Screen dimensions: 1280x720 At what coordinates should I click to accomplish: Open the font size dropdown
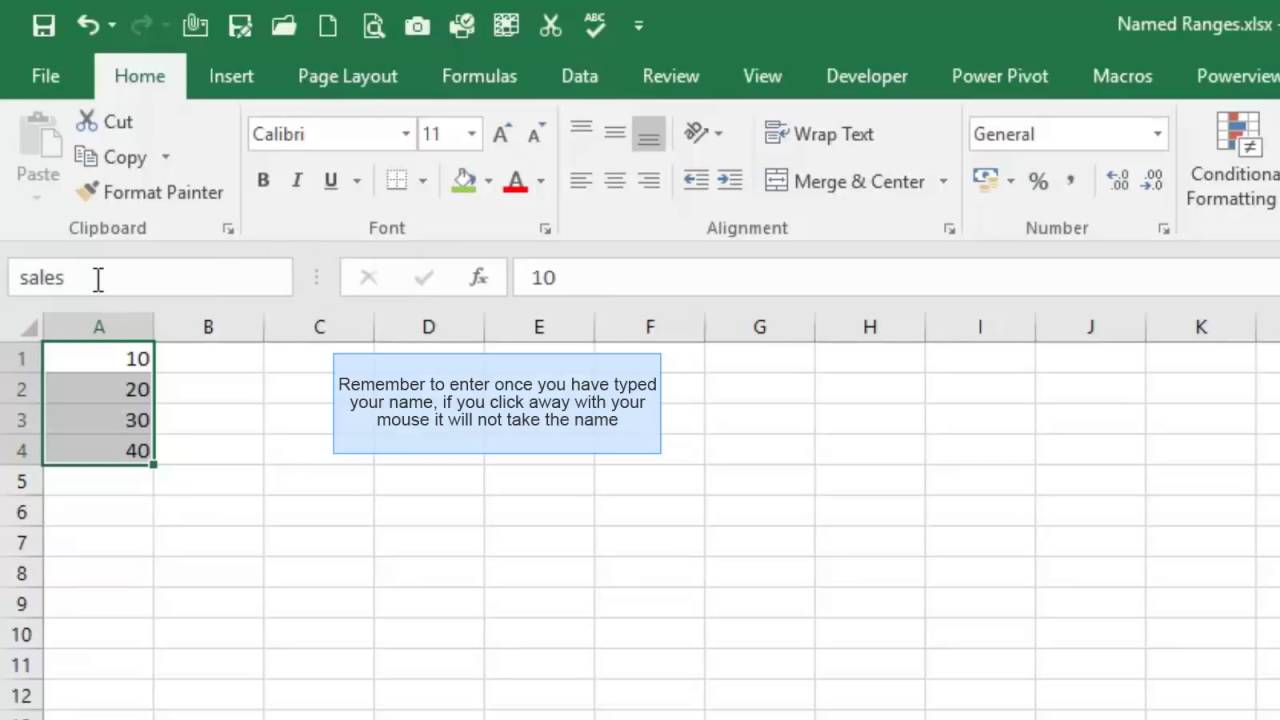click(471, 134)
